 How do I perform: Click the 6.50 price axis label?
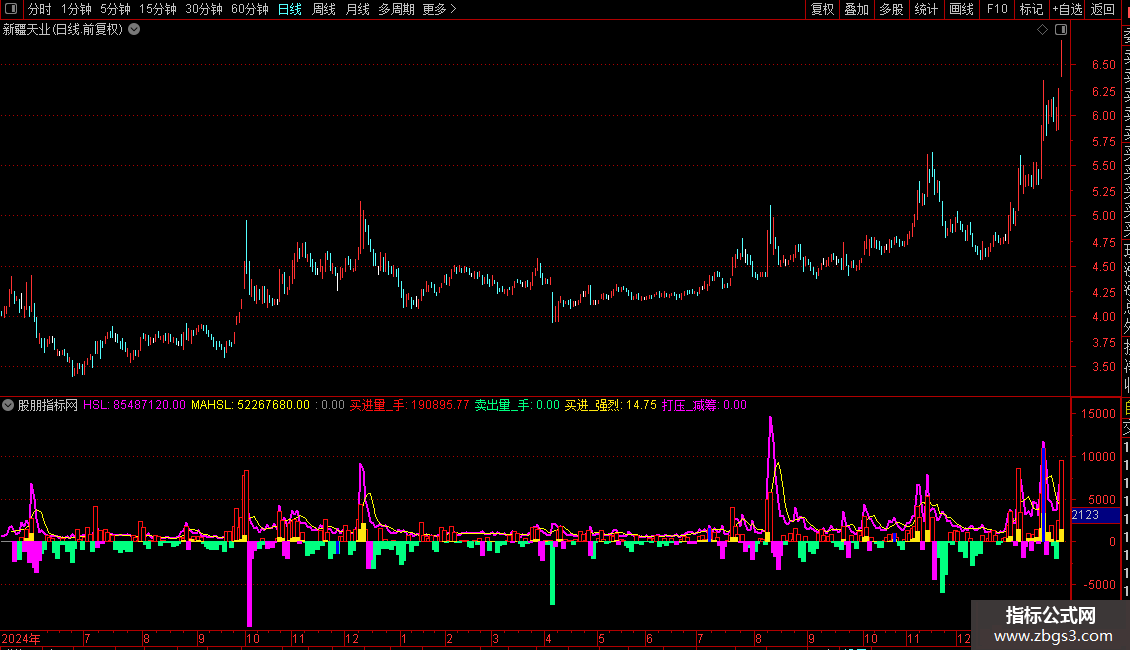pos(1103,65)
